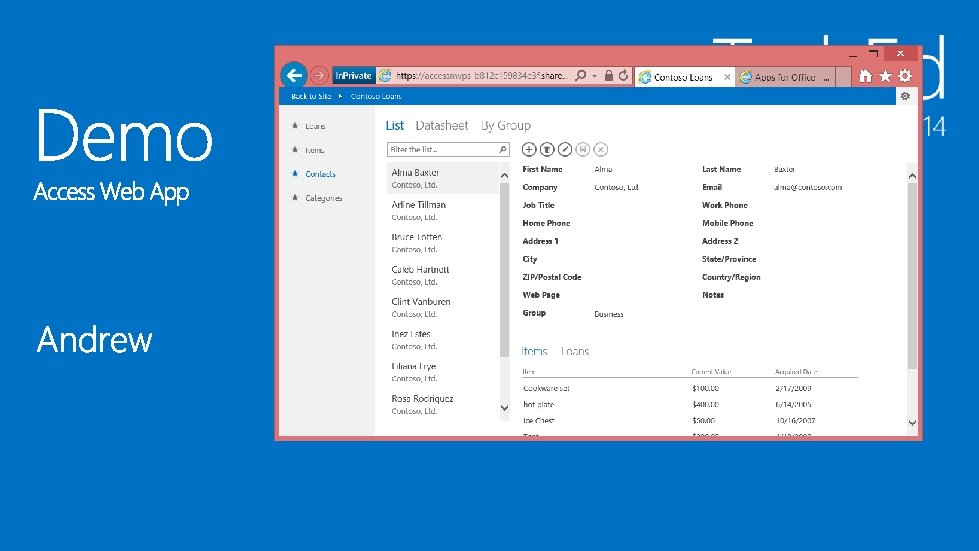Image resolution: width=979 pixels, height=551 pixels.
Task: Click the browser Back arrow button
Action: coord(293,76)
